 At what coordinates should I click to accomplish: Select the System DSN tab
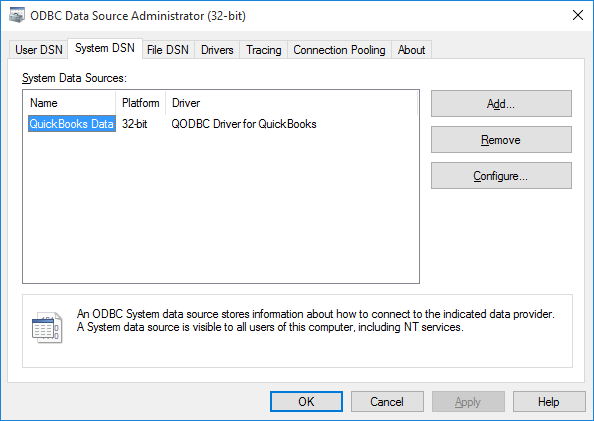pos(105,48)
